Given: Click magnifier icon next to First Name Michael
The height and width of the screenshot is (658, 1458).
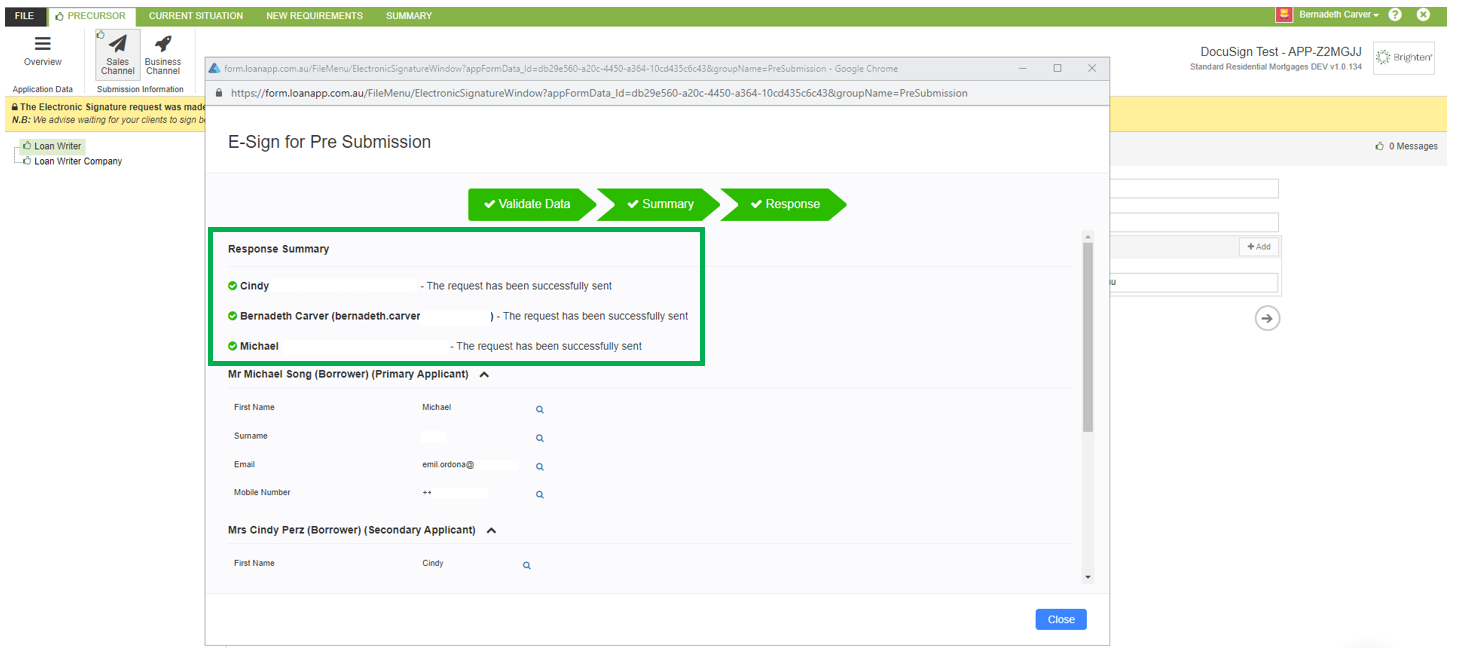Looking at the screenshot, I should pos(540,409).
